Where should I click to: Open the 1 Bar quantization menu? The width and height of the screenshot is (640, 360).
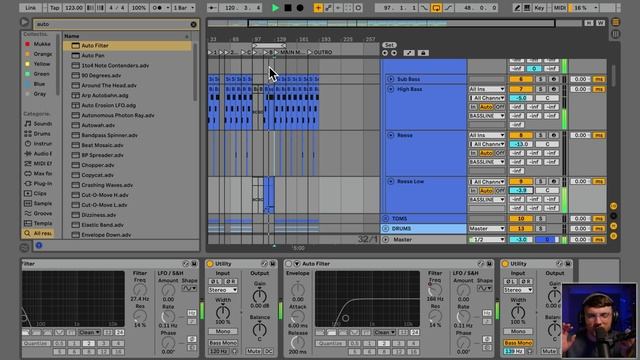click(184, 8)
